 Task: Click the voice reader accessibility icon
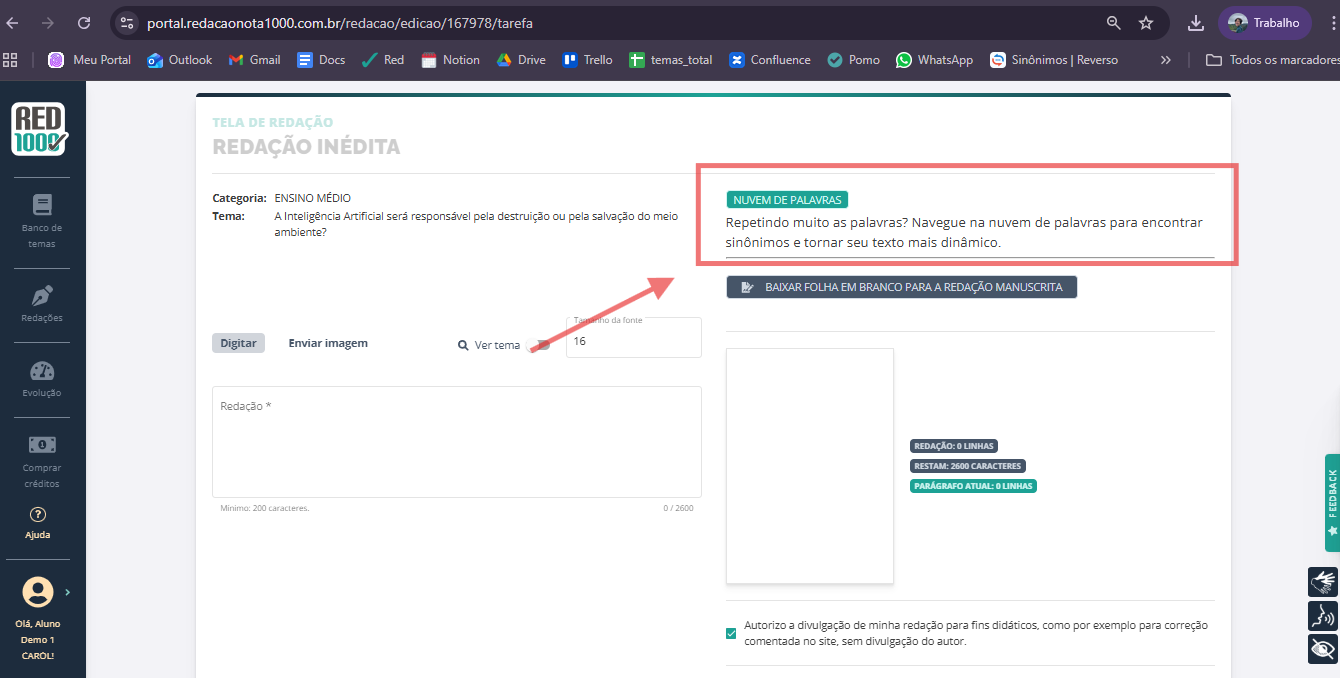(x=1323, y=615)
